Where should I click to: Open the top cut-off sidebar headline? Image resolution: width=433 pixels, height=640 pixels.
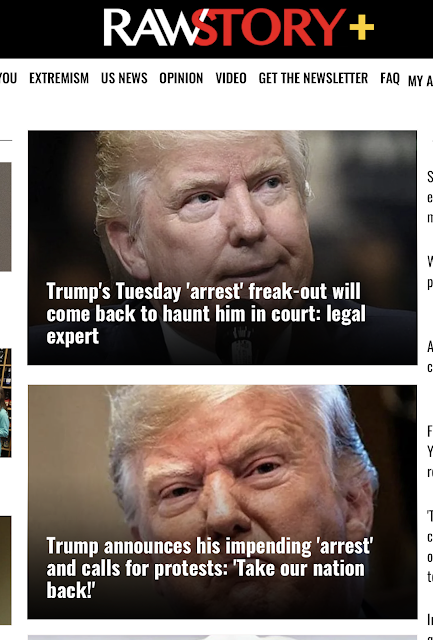(430, 197)
